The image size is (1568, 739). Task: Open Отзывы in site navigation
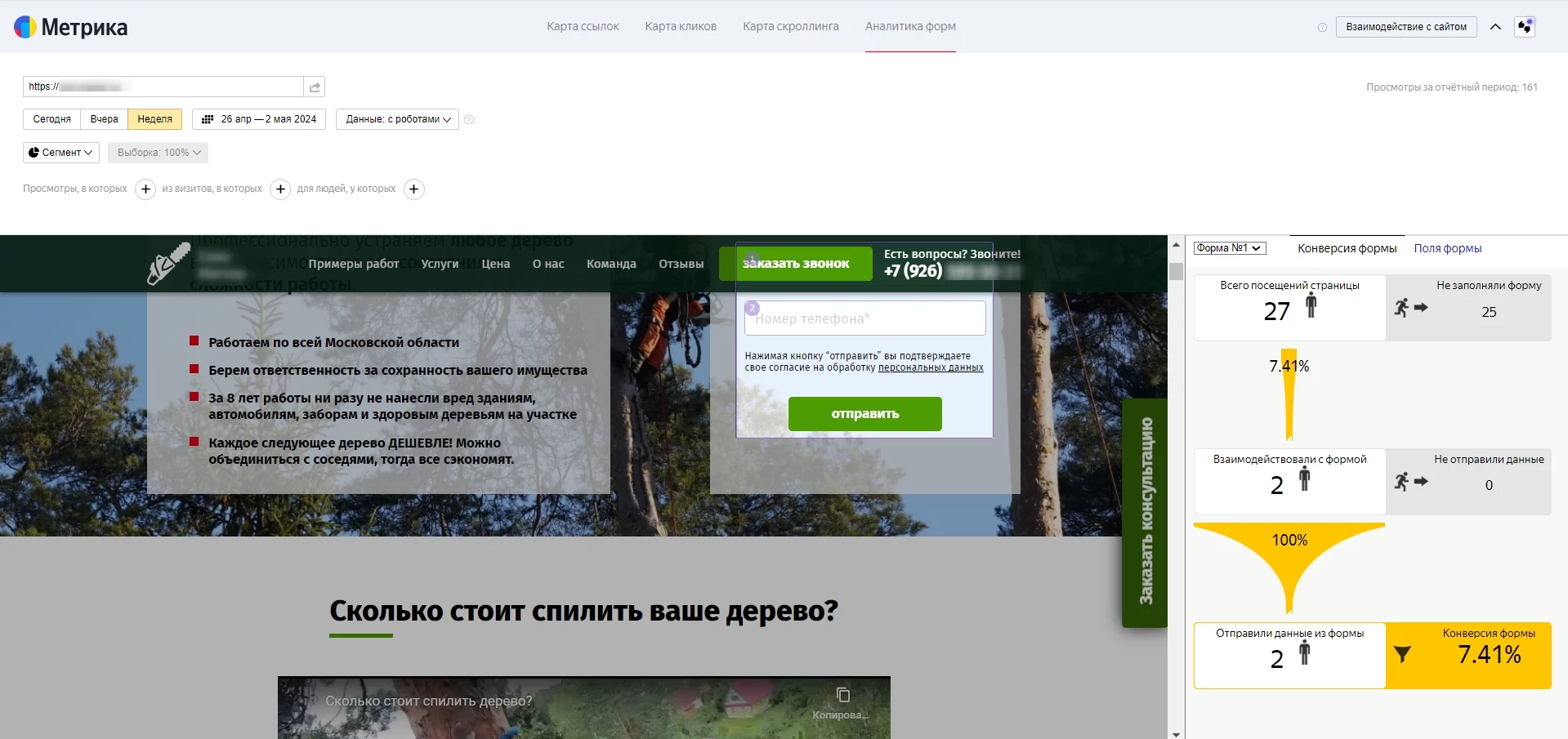[681, 264]
